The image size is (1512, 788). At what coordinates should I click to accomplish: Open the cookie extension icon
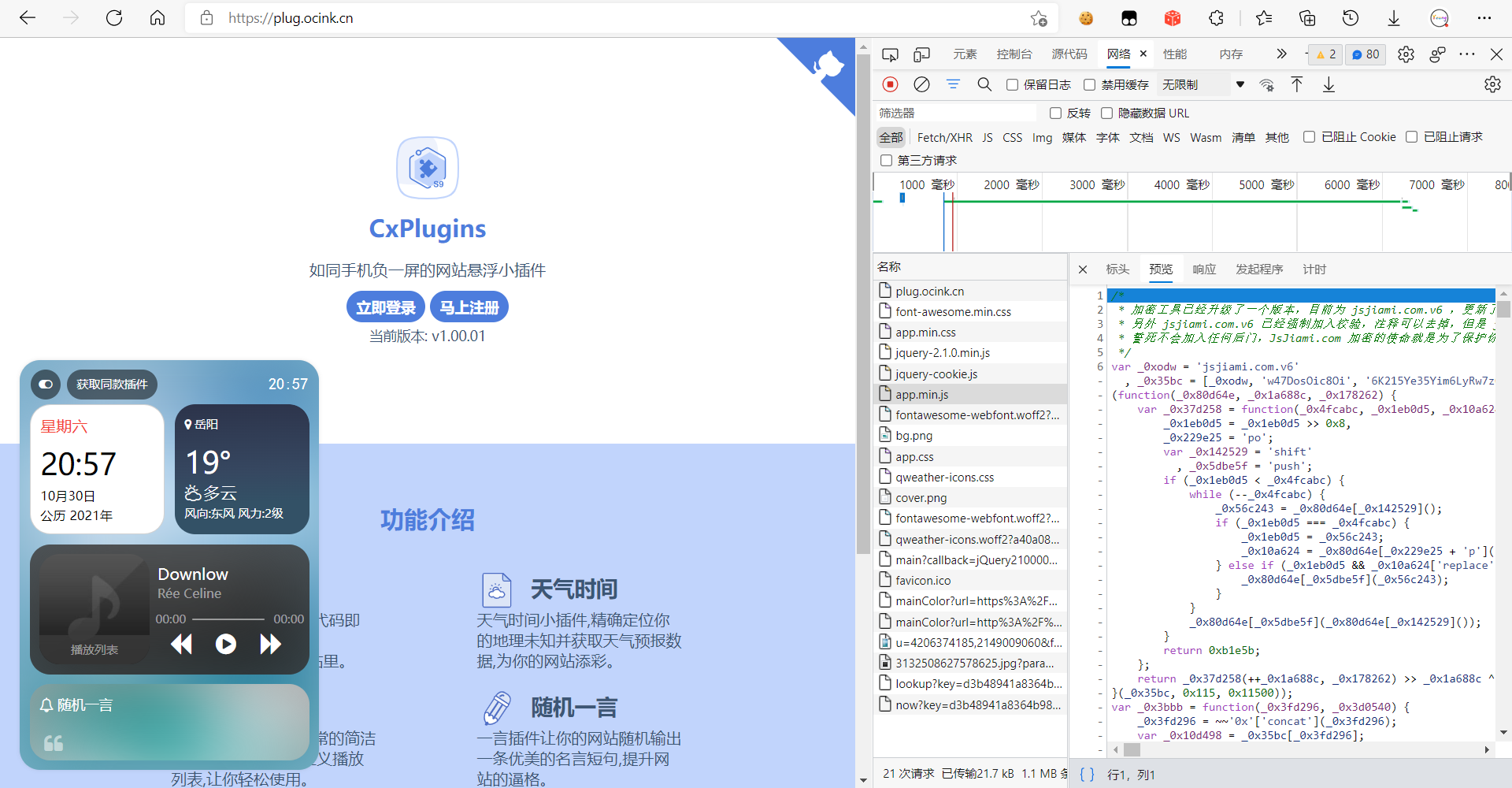click(x=1086, y=18)
